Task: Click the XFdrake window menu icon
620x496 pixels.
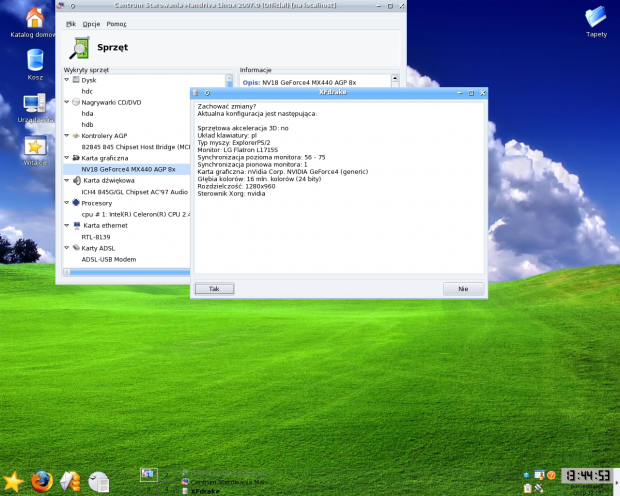Action: pyautogui.click(x=195, y=93)
